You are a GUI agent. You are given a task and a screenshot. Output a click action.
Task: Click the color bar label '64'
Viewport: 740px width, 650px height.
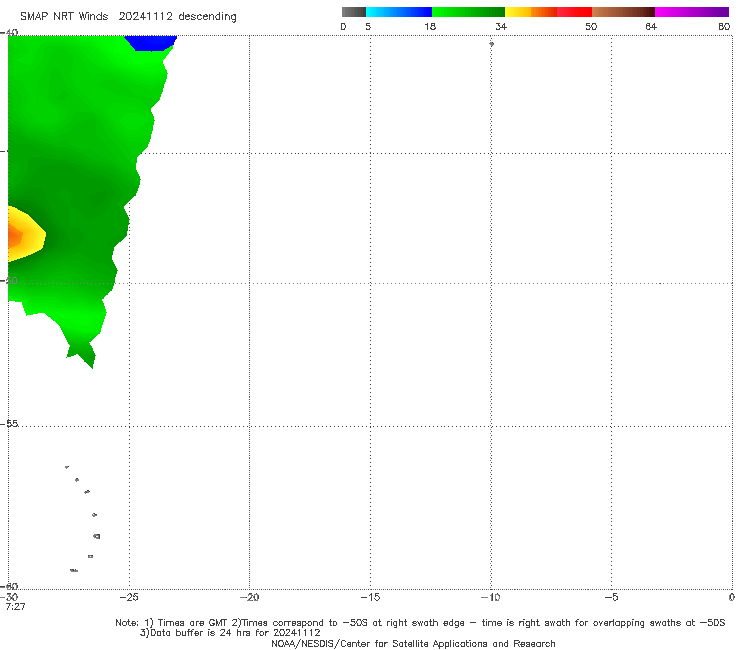tap(651, 27)
